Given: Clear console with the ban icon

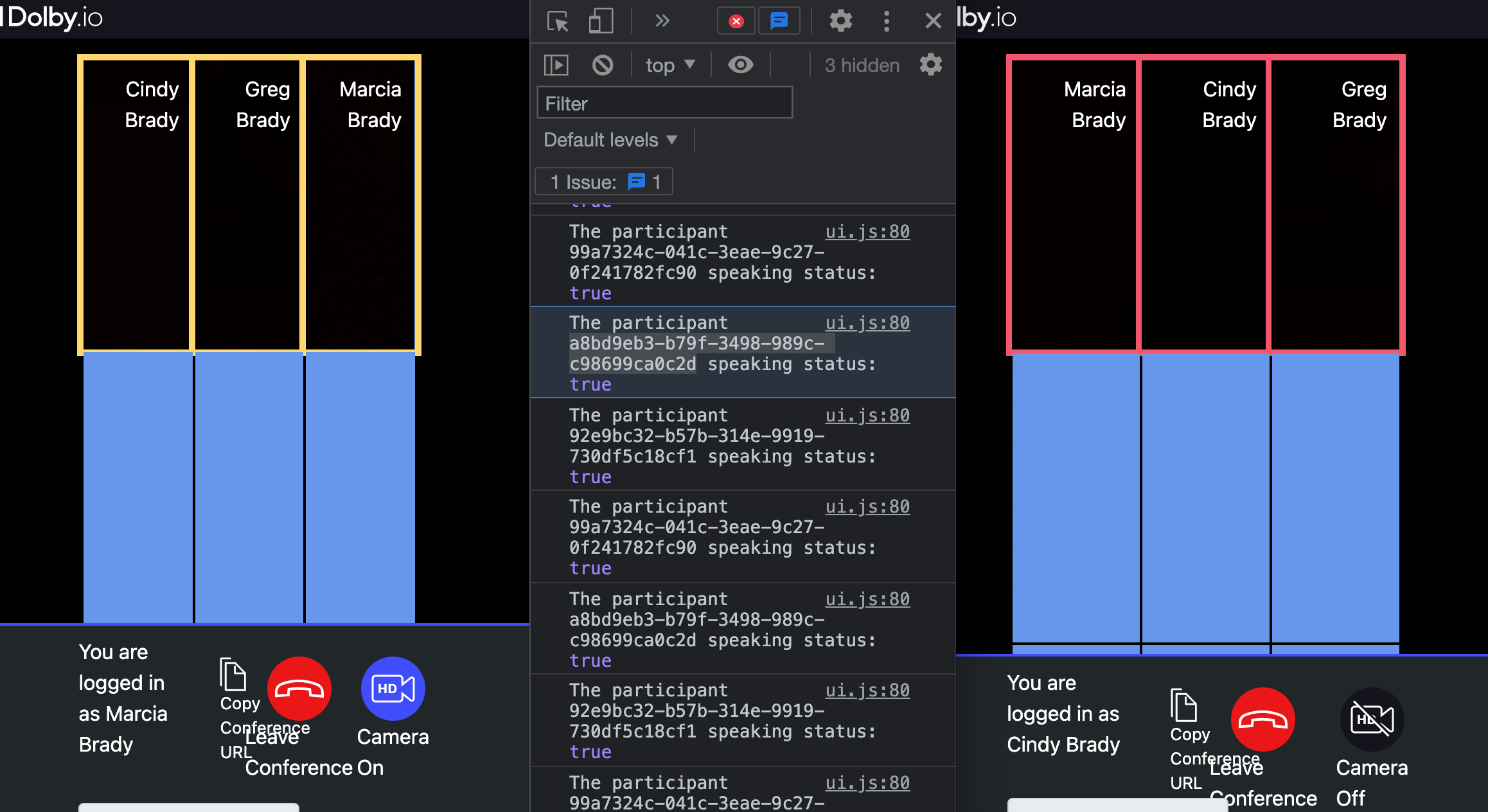Looking at the screenshot, I should (603, 65).
